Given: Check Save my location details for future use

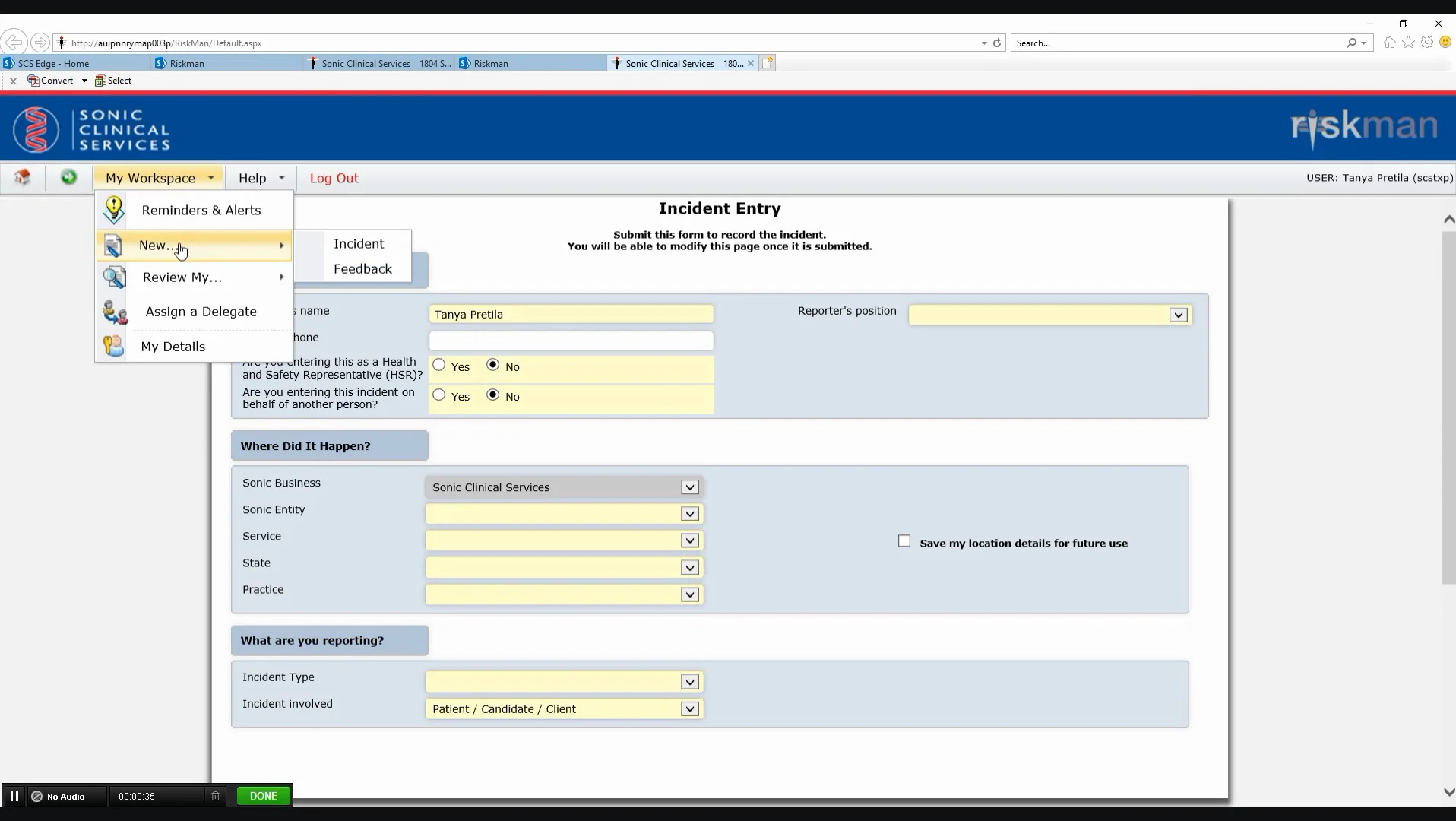Looking at the screenshot, I should pyautogui.click(x=904, y=541).
